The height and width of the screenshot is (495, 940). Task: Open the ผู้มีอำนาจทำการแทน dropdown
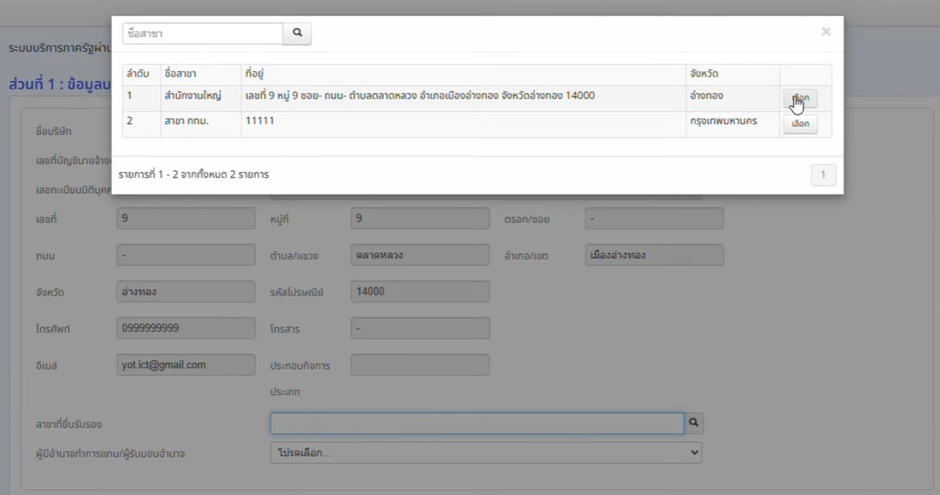486,453
